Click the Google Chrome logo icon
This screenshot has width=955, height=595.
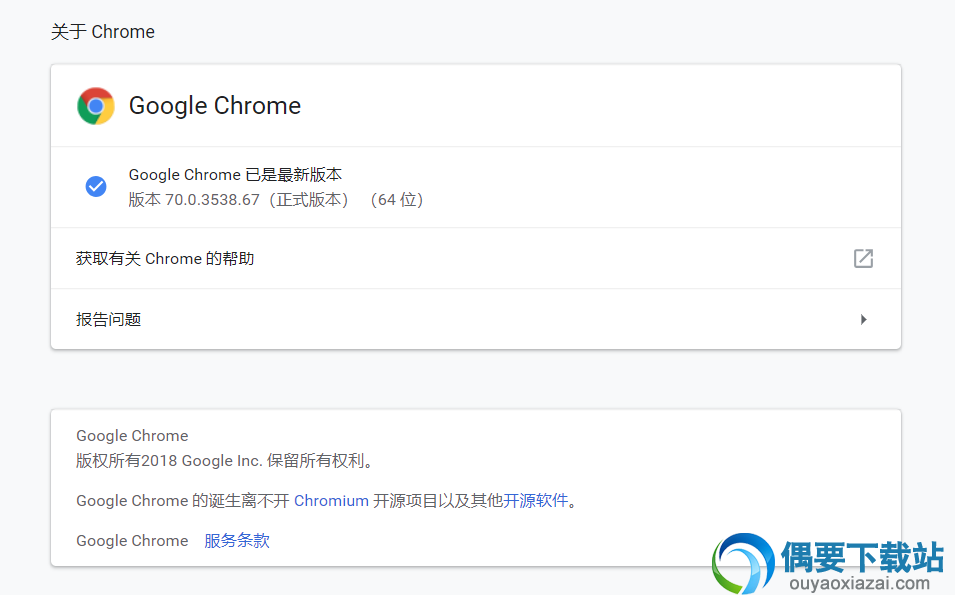96,106
